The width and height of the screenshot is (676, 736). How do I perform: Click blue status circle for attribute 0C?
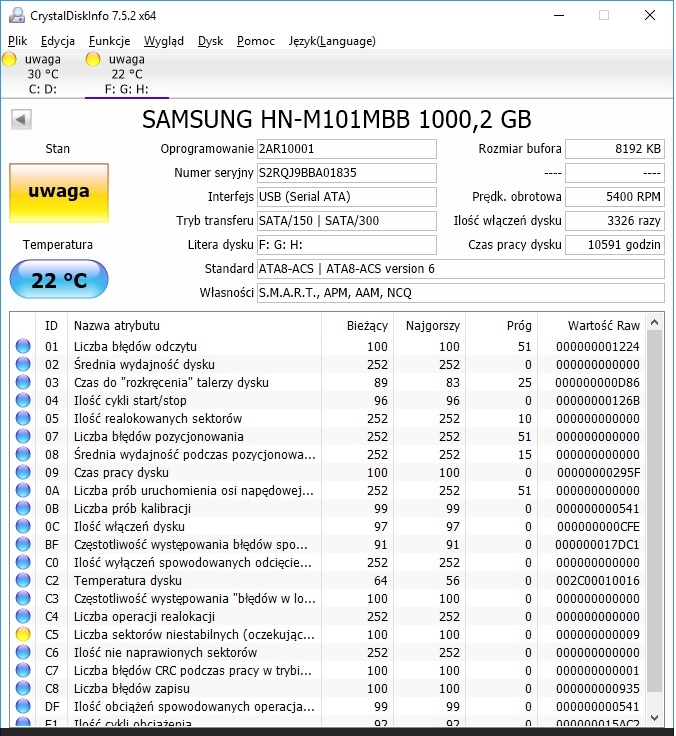pyautogui.click(x=23, y=526)
